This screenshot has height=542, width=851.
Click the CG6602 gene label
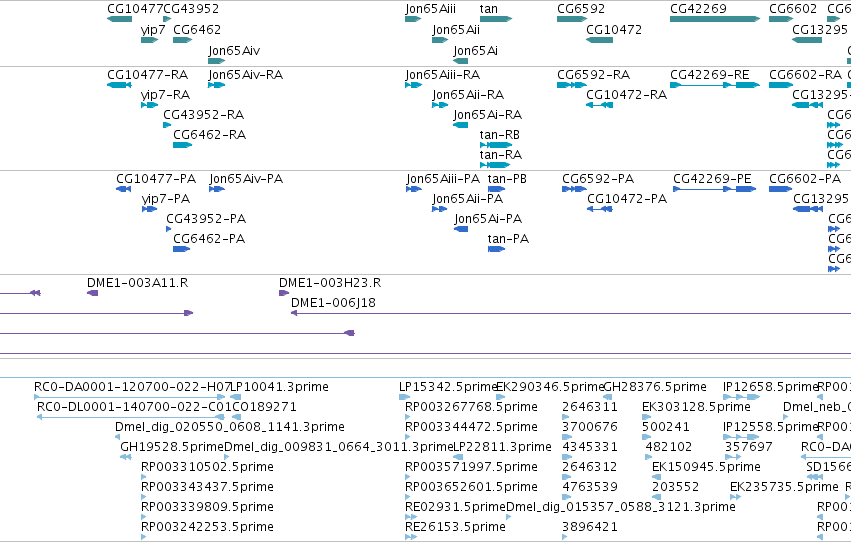tap(793, 9)
